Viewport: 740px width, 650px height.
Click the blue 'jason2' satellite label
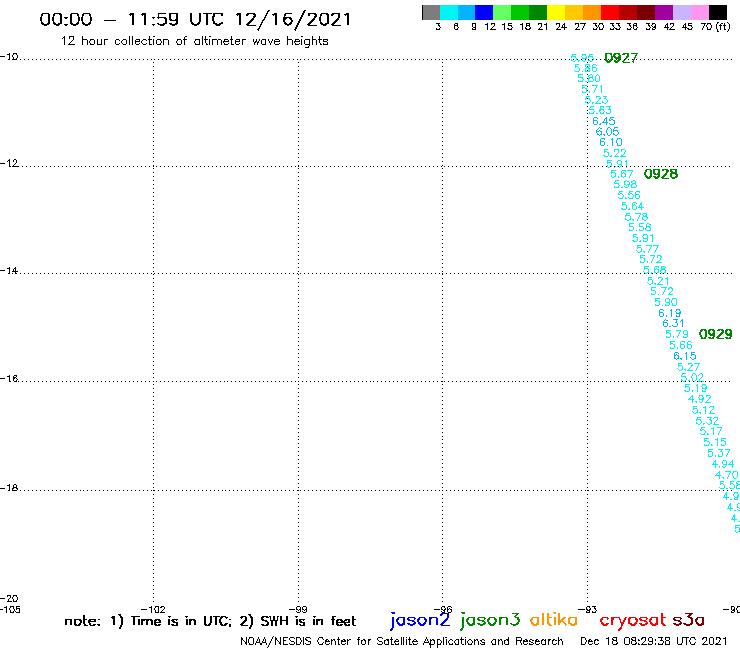coord(420,621)
